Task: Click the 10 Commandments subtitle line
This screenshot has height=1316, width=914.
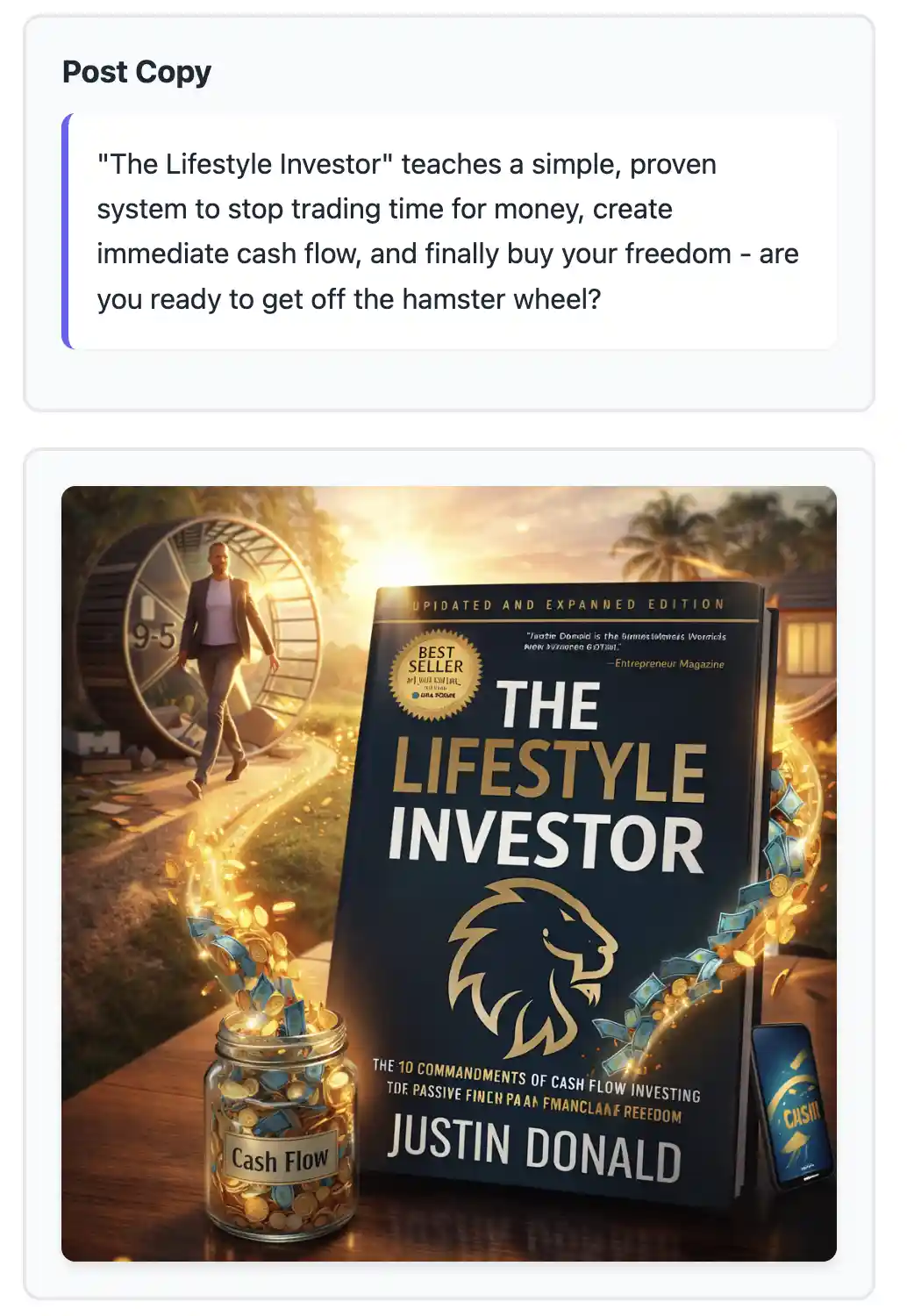Action: point(536,1079)
